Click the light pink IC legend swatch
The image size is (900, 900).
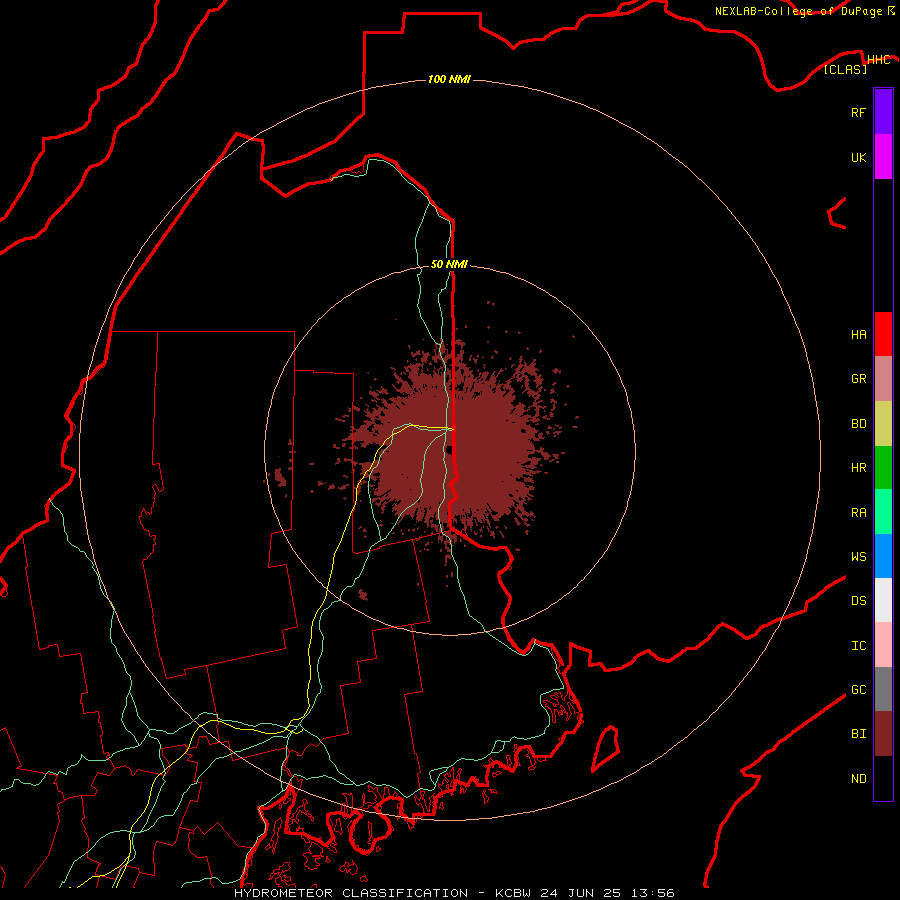(883, 645)
